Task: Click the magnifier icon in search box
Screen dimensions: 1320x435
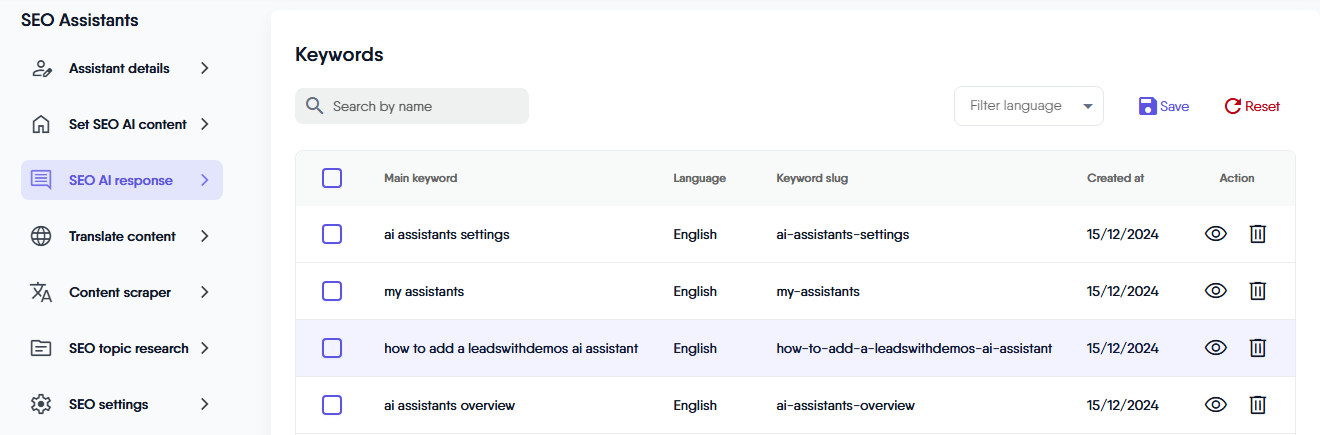Action: pos(314,106)
